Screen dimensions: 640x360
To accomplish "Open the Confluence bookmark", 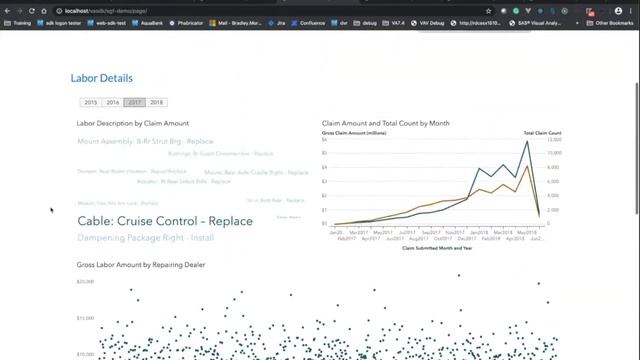I will pos(308,23).
